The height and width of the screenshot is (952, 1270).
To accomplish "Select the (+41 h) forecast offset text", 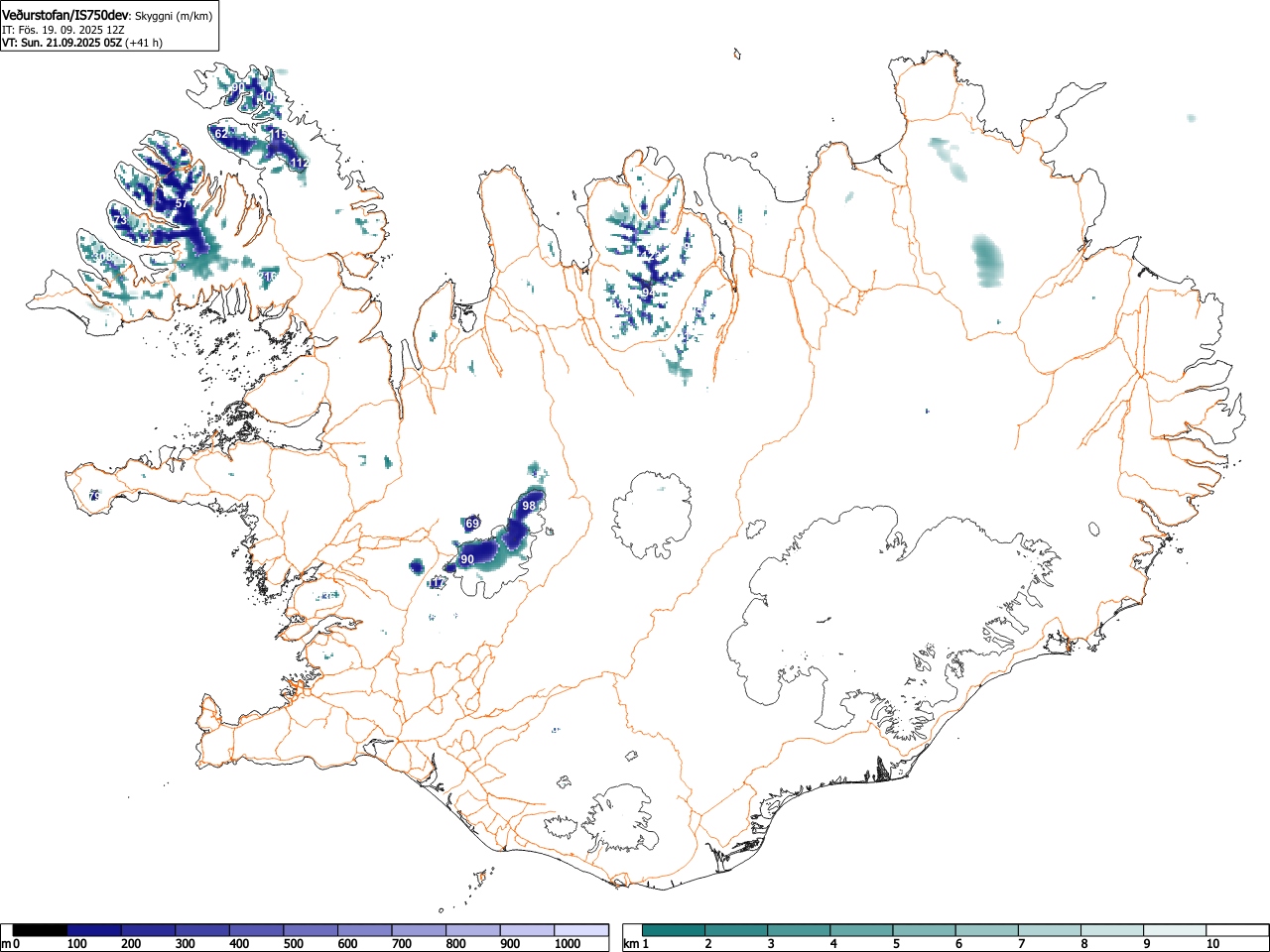I will pyautogui.click(x=144, y=43).
